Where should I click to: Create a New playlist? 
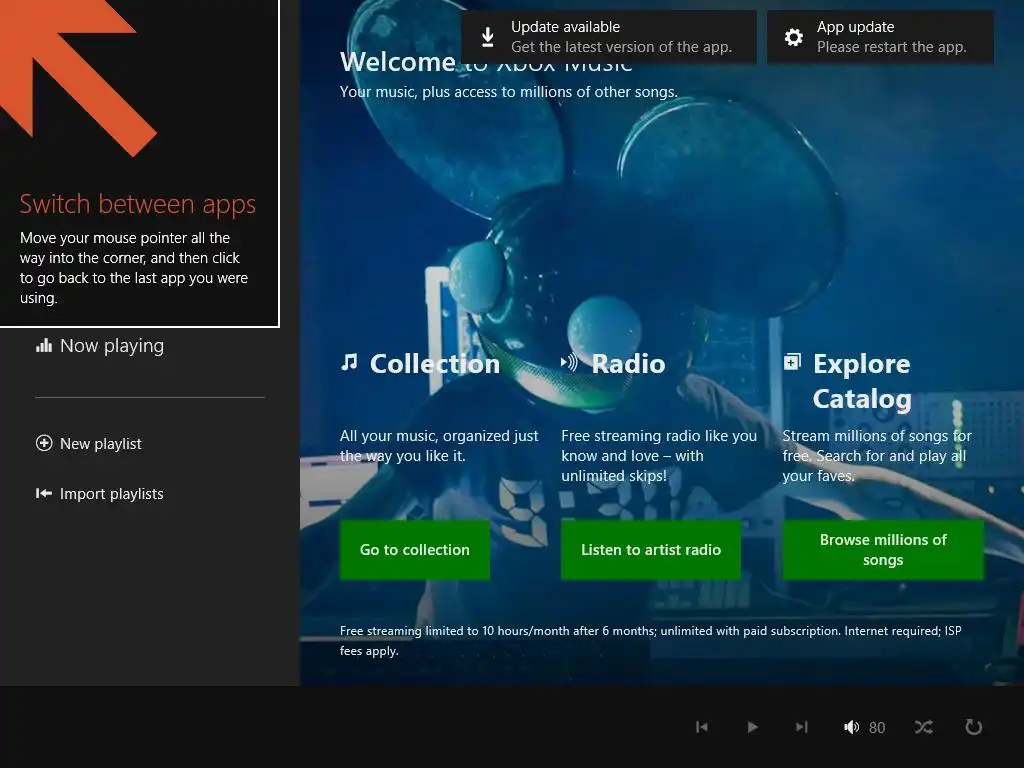point(89,443)
